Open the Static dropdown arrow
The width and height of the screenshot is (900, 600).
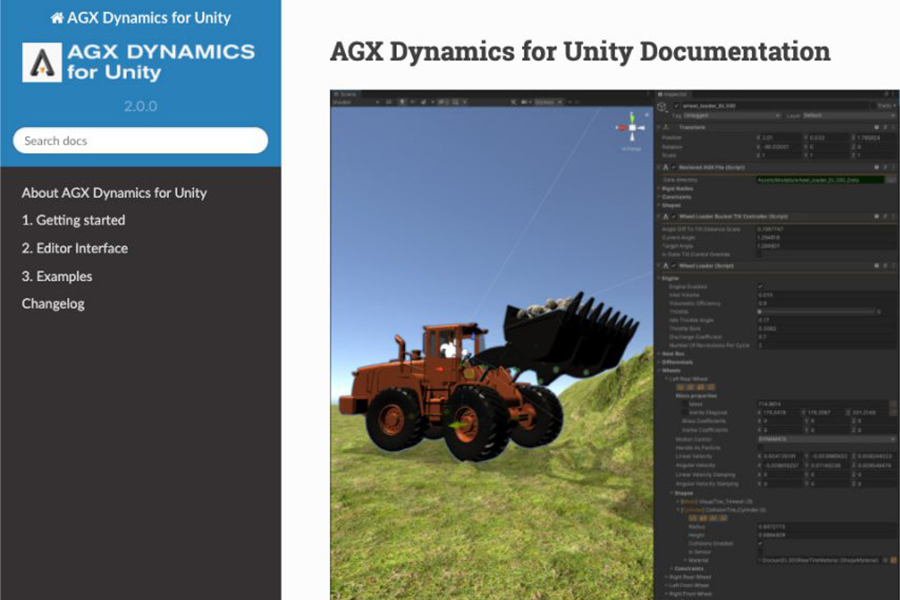894,106
